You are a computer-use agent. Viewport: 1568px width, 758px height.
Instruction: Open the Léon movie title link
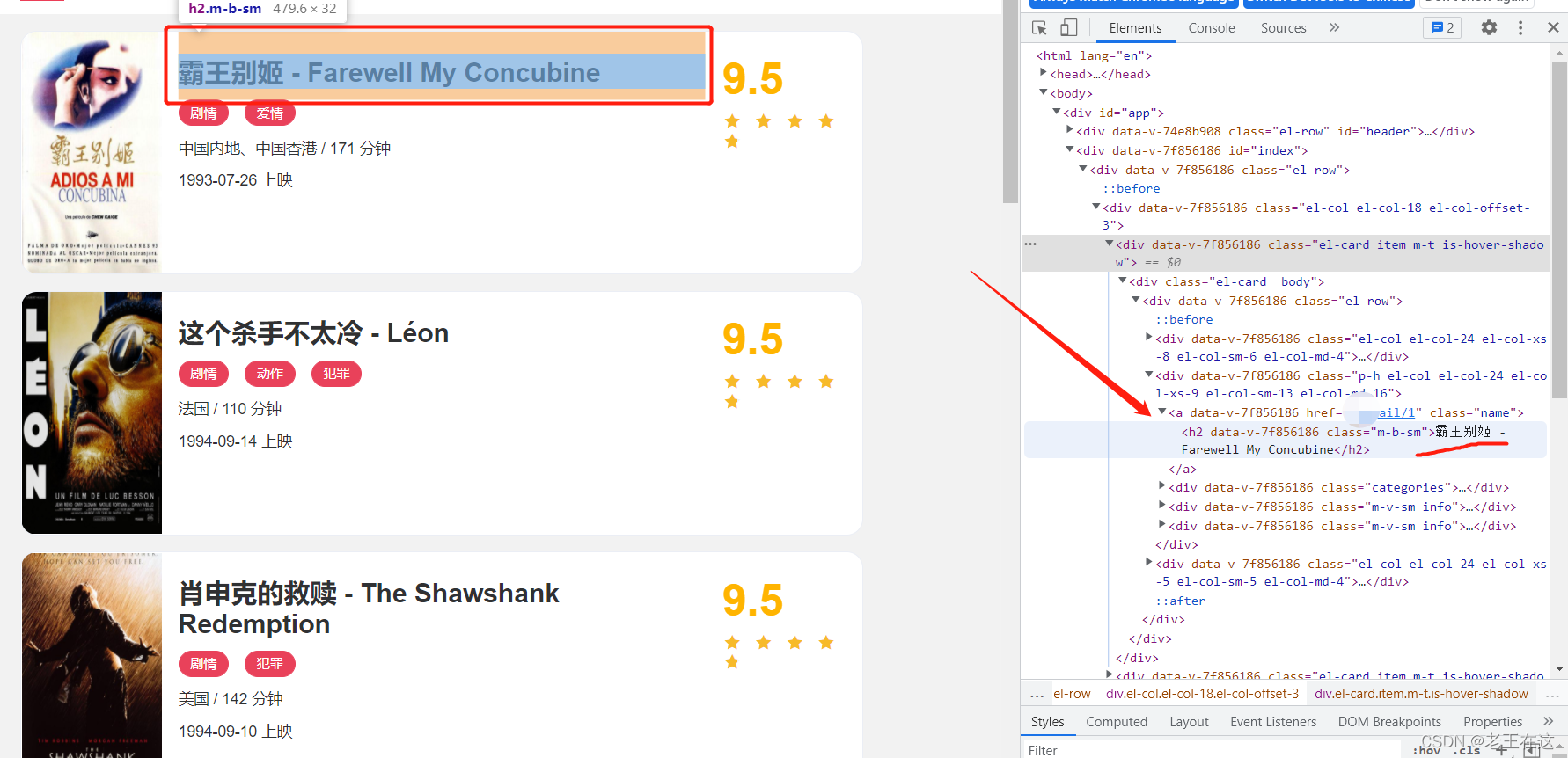point(313,333)
